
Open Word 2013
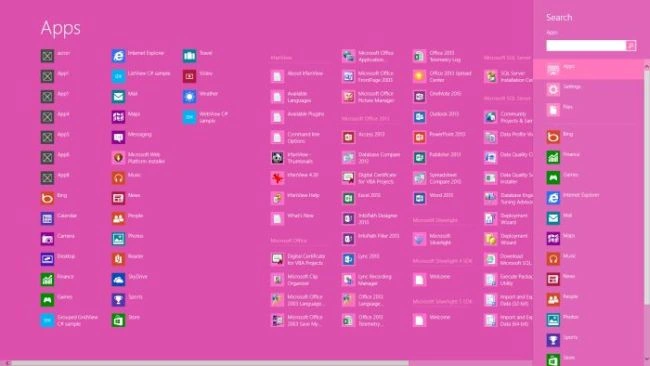click(x=433, y=198)
